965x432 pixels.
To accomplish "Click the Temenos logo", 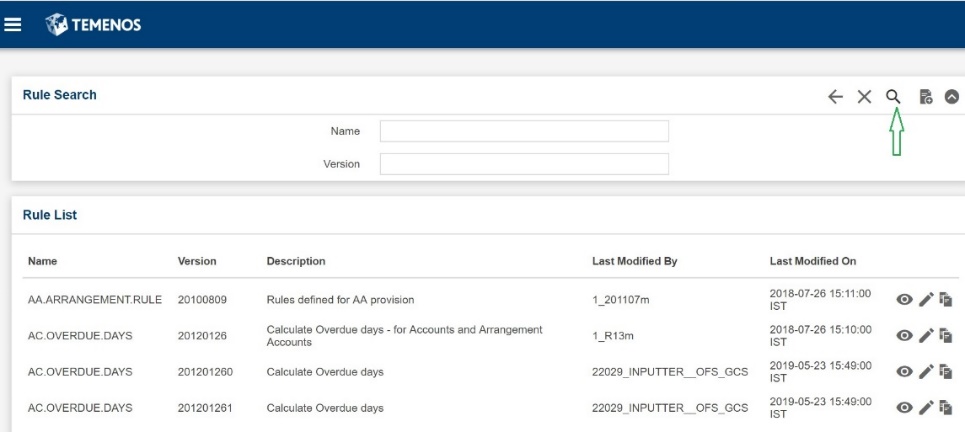I will (x=93, y=25).
